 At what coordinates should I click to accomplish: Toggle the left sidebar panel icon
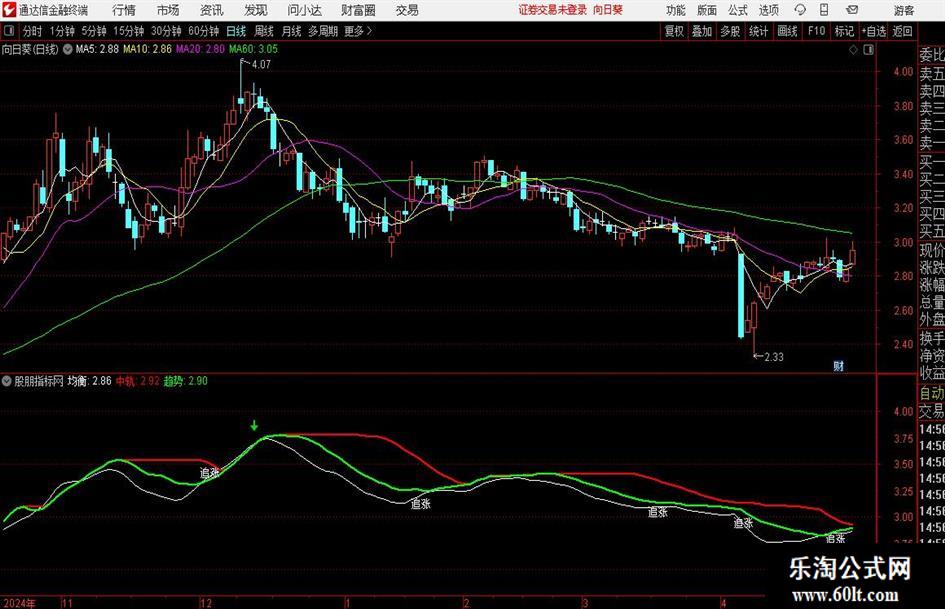click(8, 31)
